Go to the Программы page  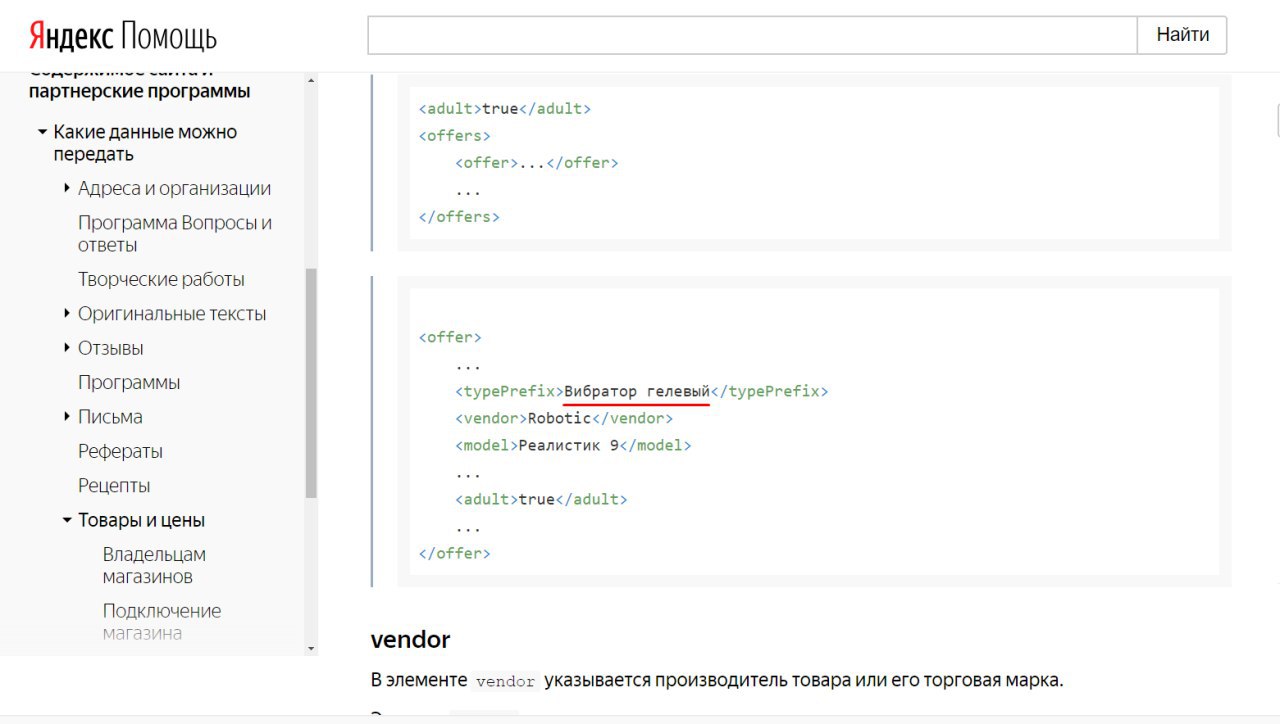(x=129, y=383)
